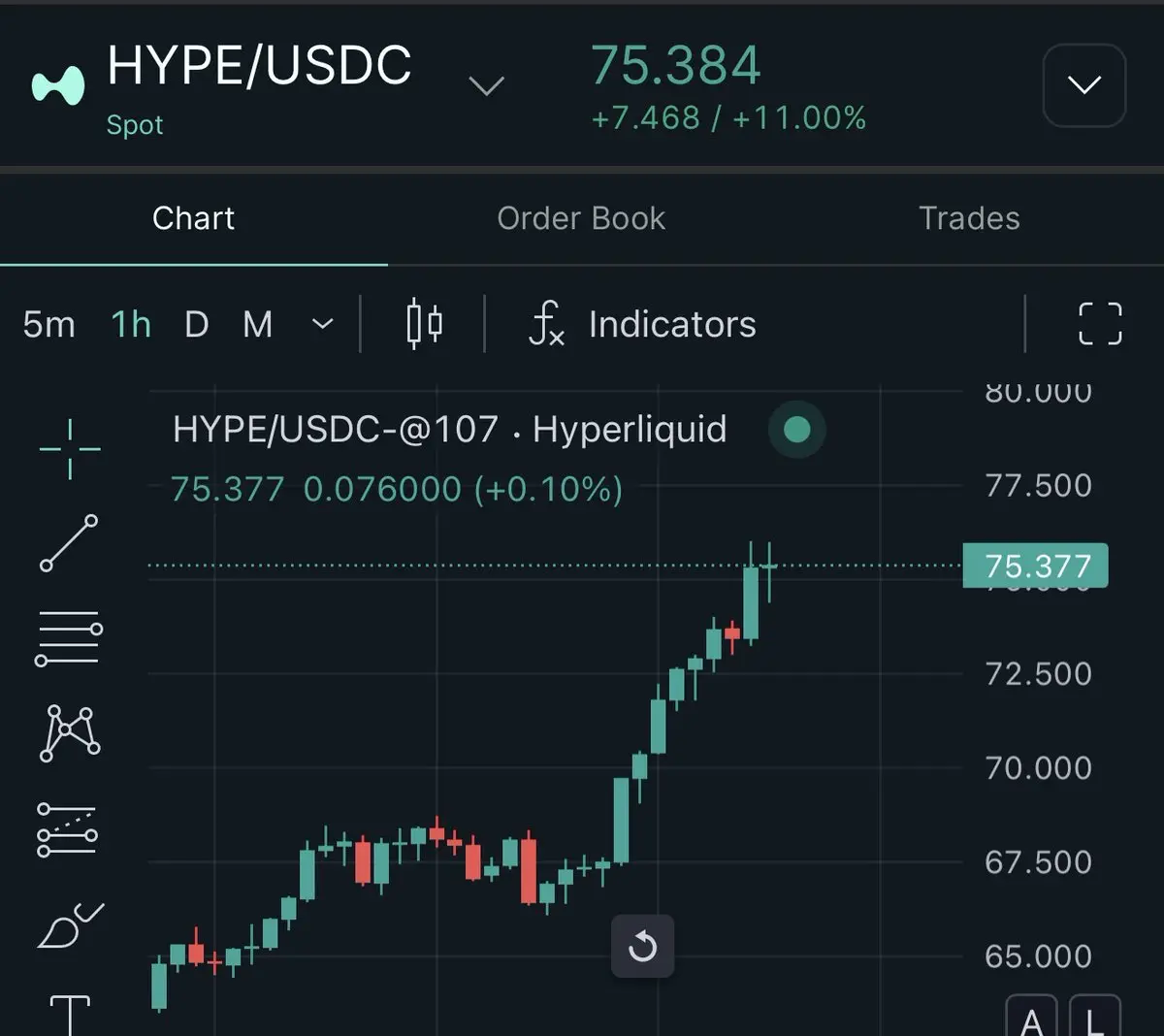
Task: Expand the HYPE/USDC pair selector chevron
Action: [x=486, y=86]
